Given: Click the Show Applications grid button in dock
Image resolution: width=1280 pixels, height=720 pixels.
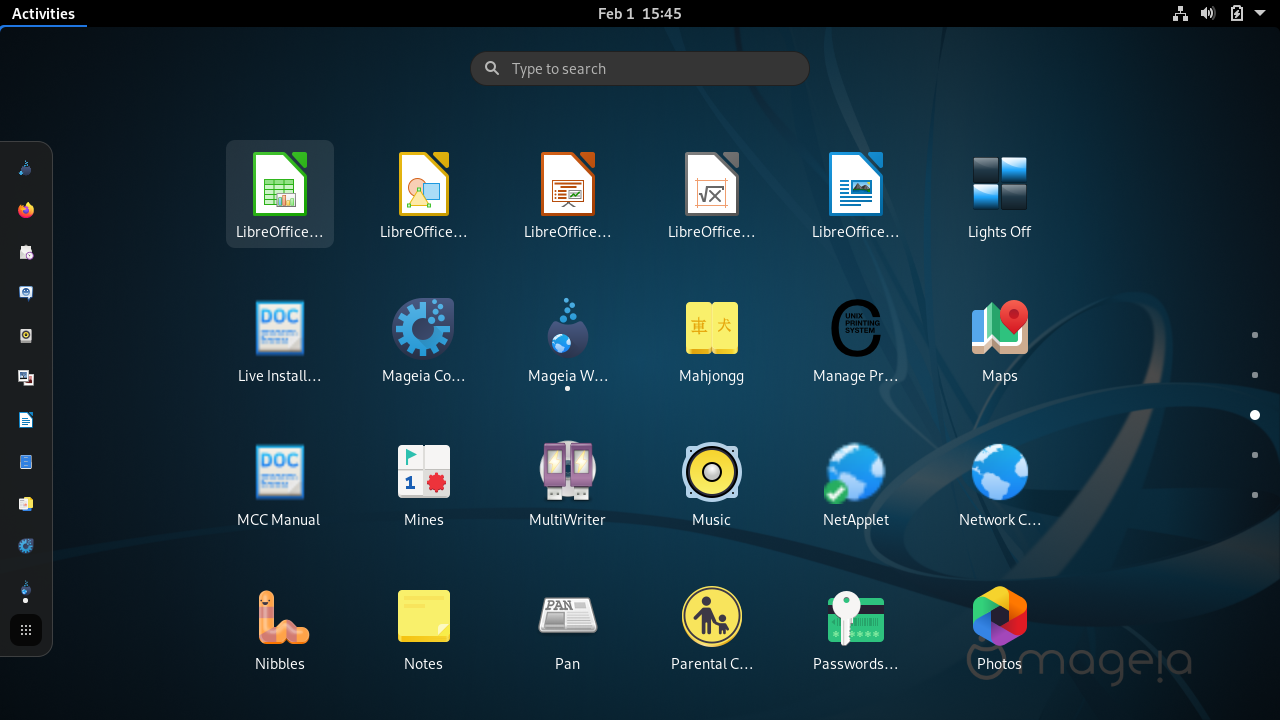Looking at the screenshot, I should [x=26, y=630].
